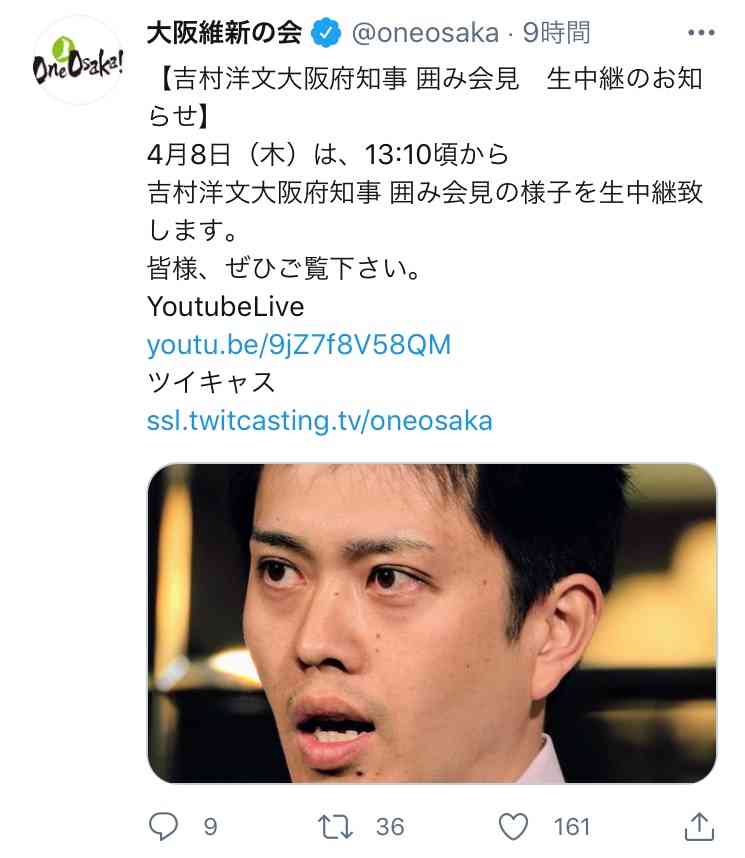The image size is (745, 858).
Task: Click the reply count 9
Action: (x=210, y=827)
